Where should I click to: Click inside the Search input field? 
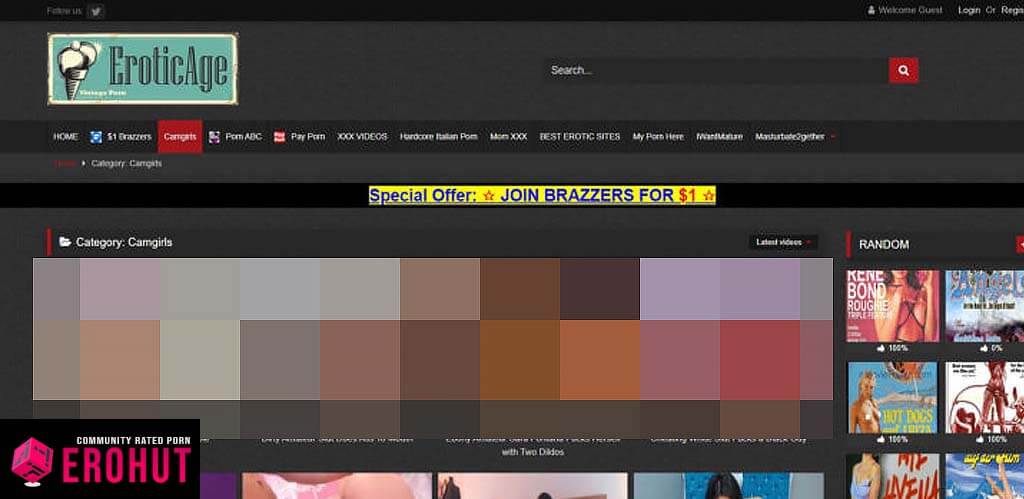716,71
